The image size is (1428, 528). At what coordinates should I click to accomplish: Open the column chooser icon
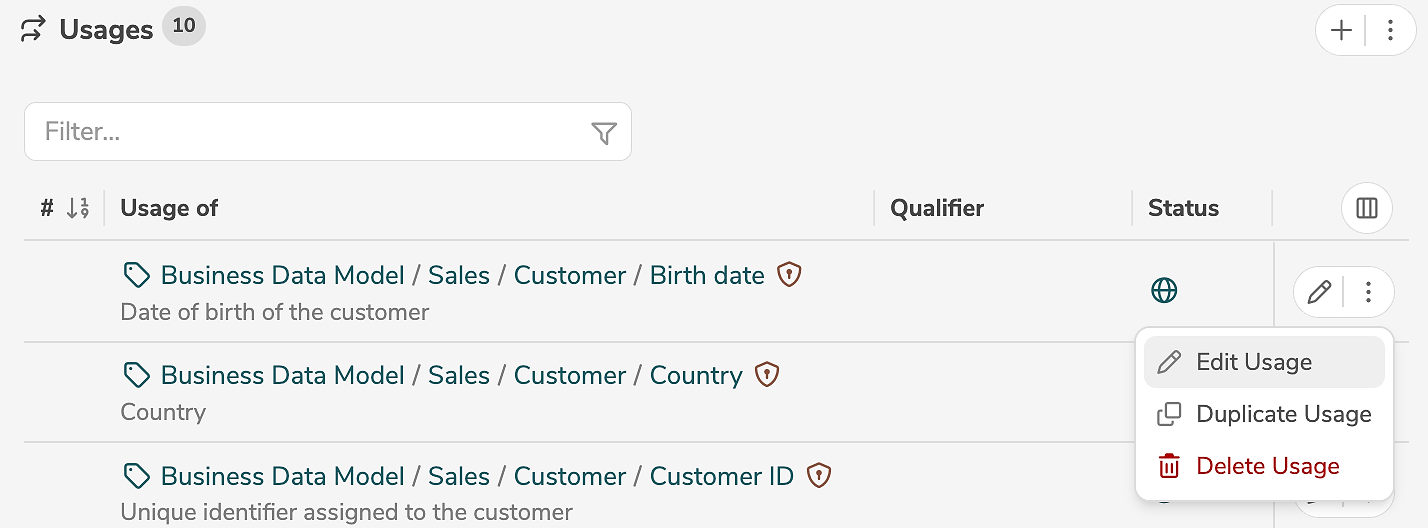click(1366, 208)
